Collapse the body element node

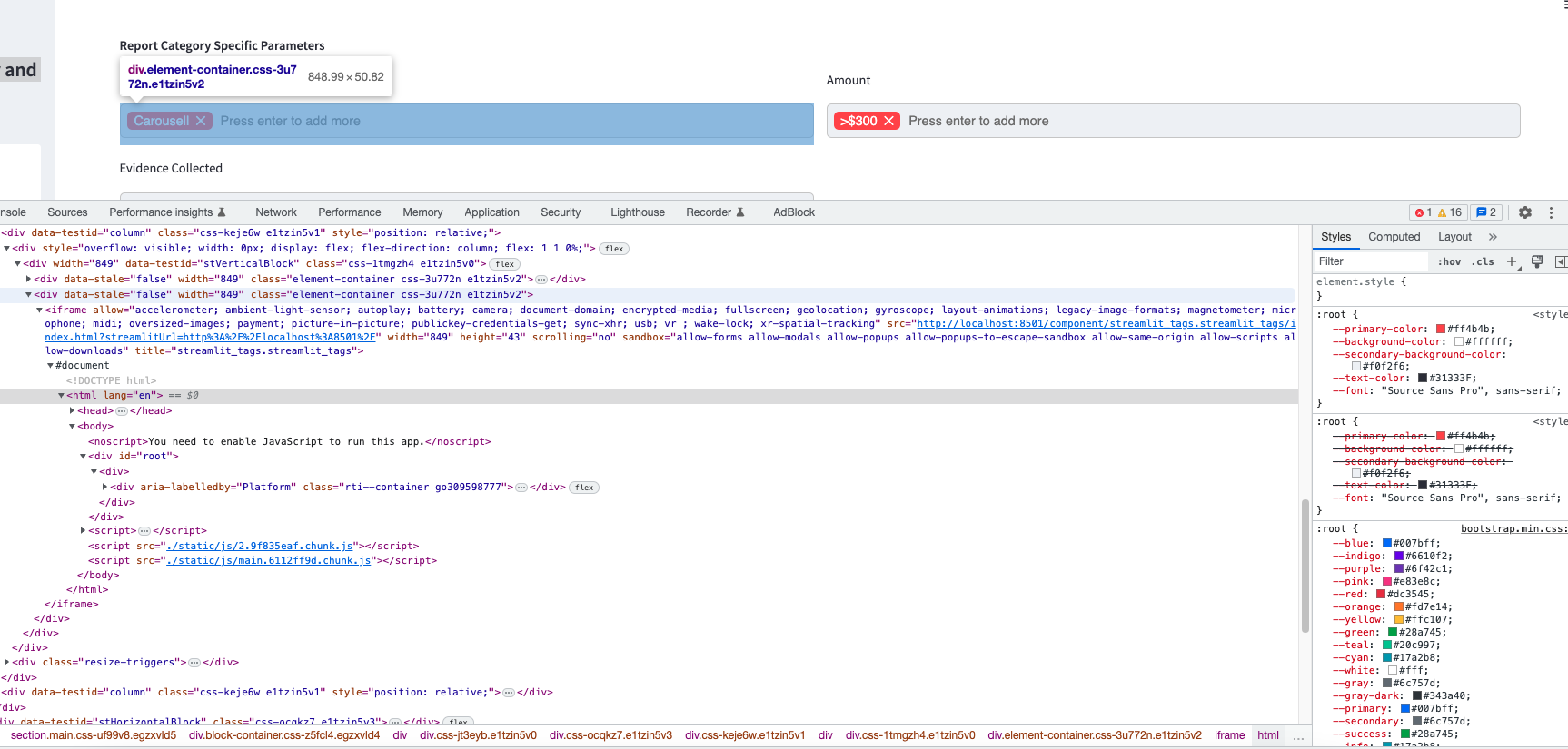point(73,427)
